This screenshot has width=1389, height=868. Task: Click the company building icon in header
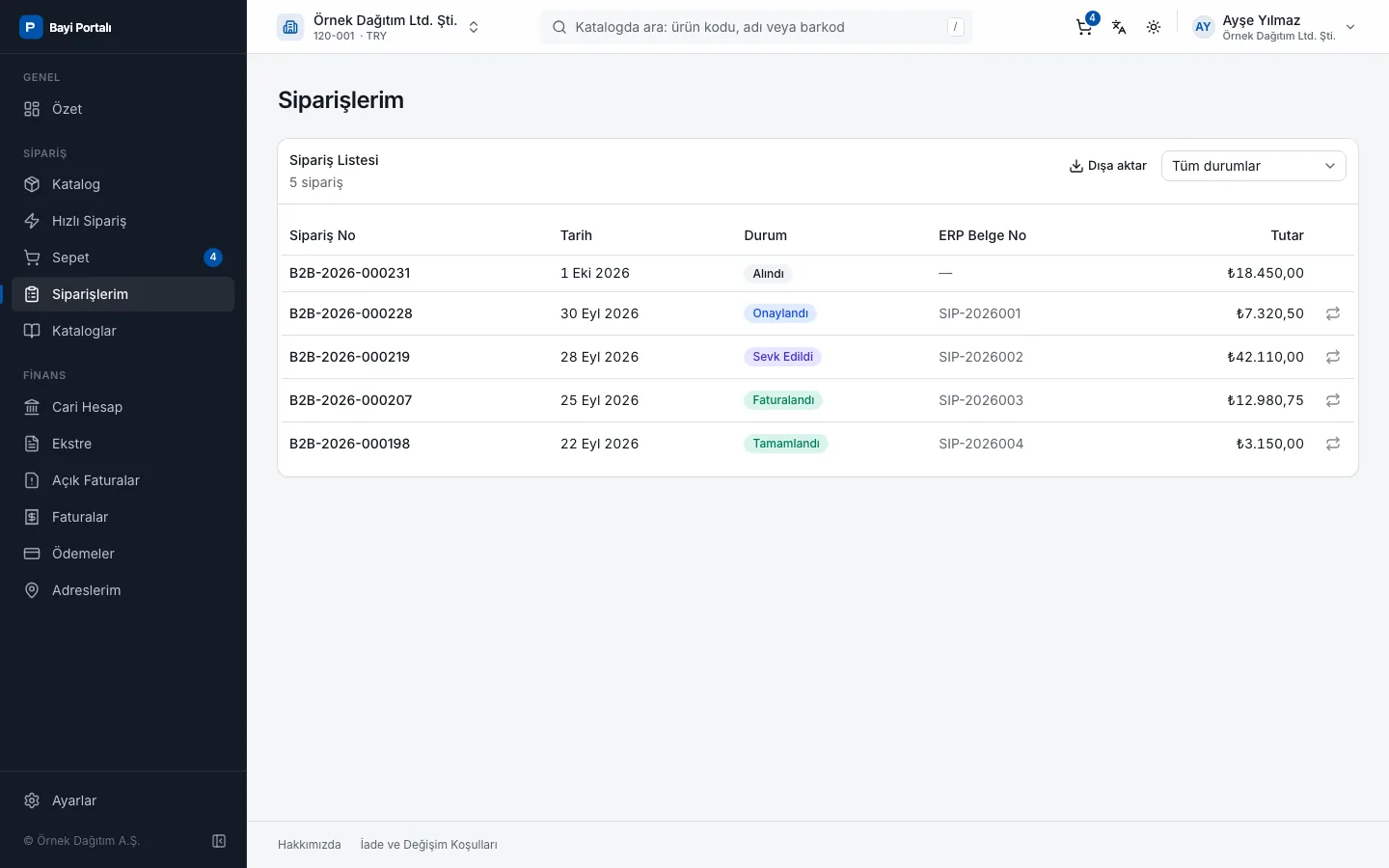[x=290, y=27]
